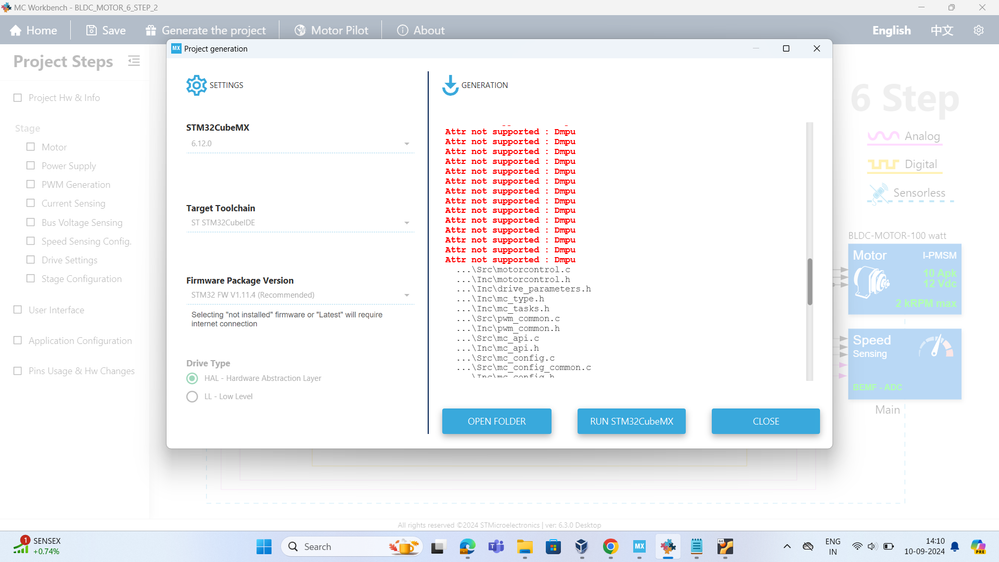The height and width of the screenshot is (562, 999).
Task: Click the generation log scrollbar thumb
Action: click(810, 282)
